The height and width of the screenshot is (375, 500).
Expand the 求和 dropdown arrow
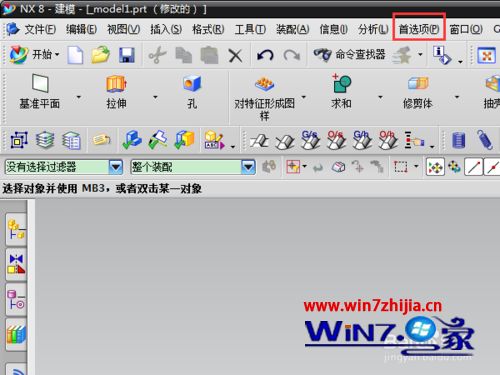click(380, 97)
